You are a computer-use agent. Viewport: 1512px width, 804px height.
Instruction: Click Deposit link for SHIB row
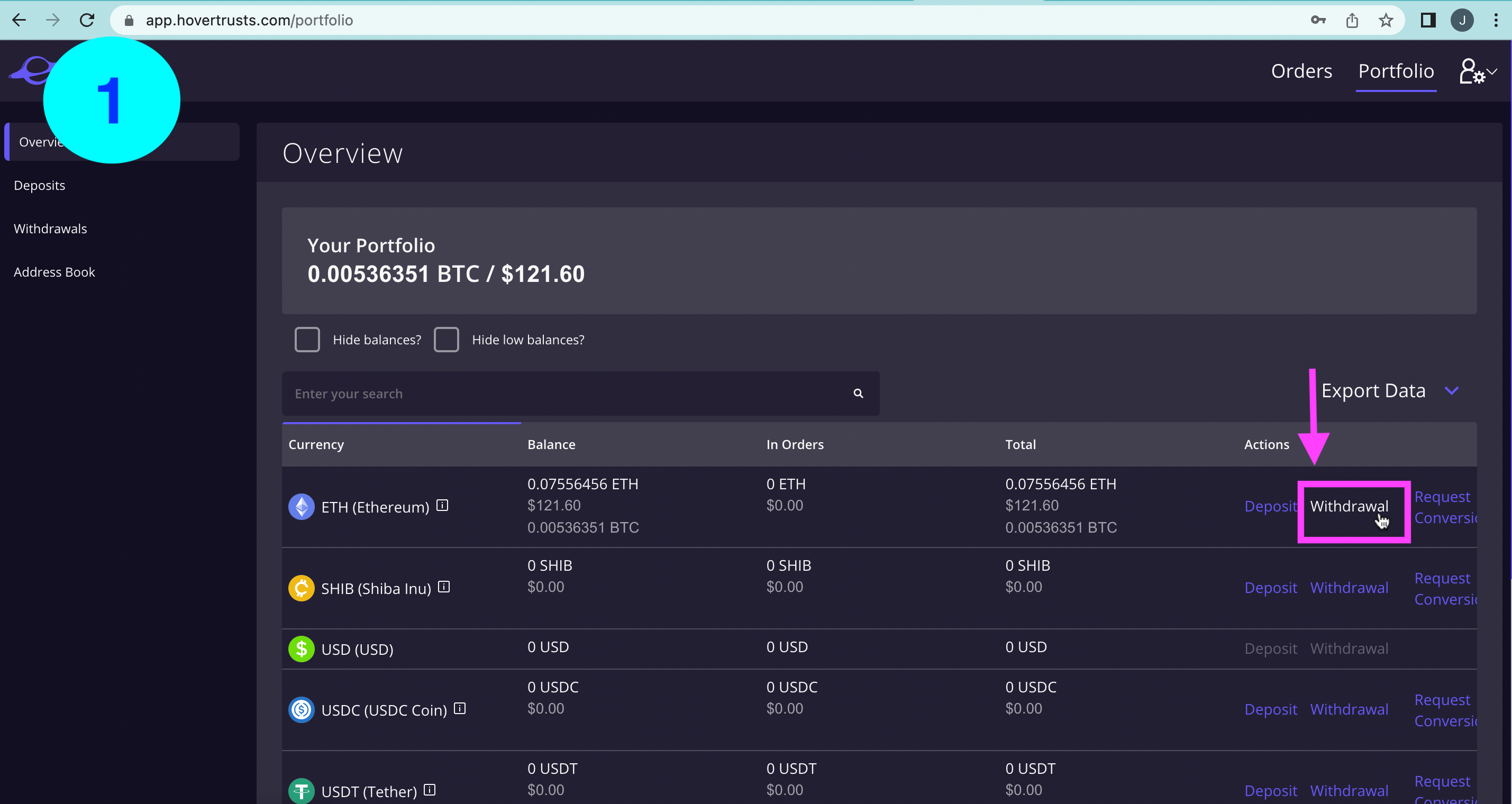point(1270,588)
